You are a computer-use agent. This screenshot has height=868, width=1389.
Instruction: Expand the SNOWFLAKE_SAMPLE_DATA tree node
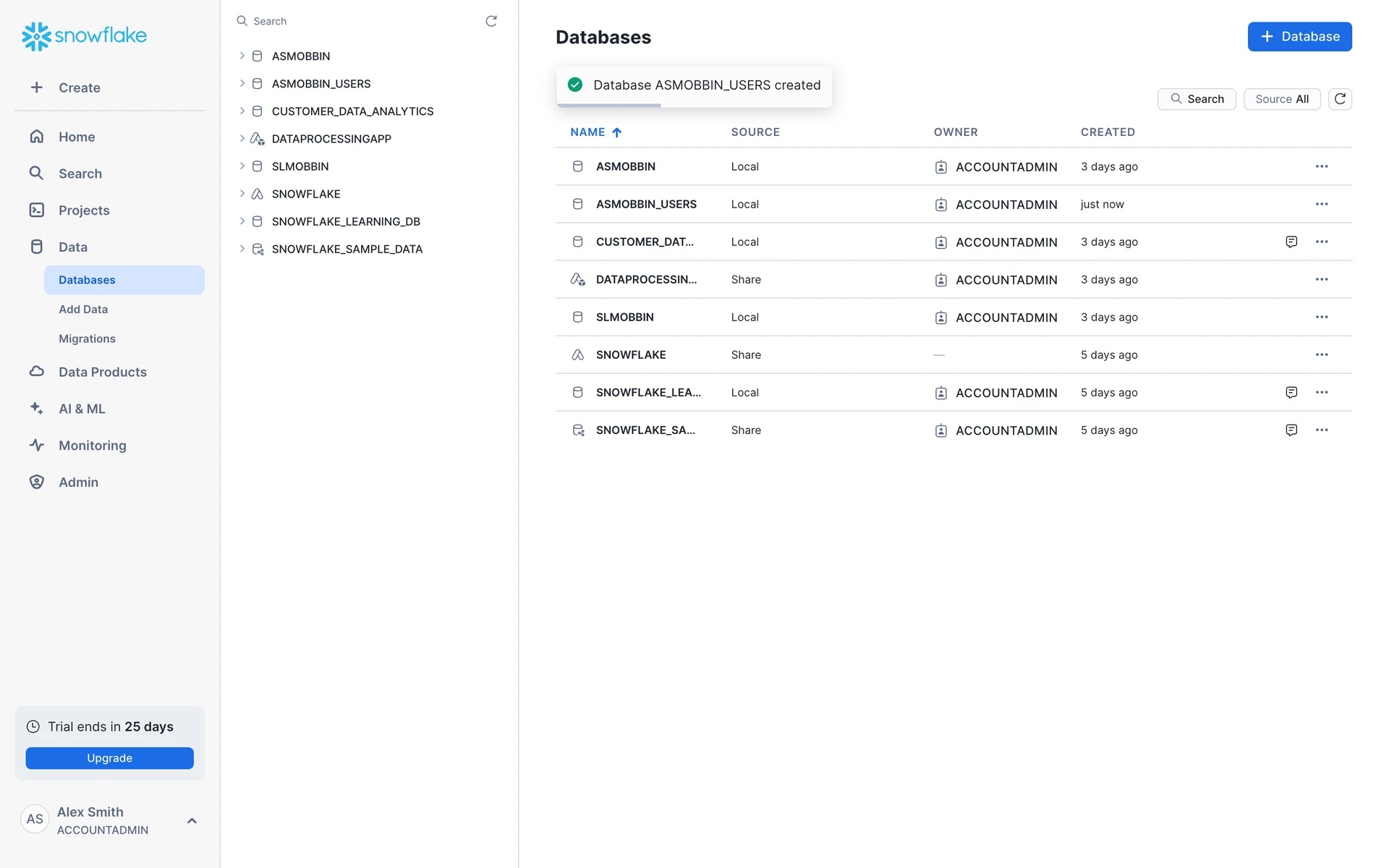click(x=242, y=249)
